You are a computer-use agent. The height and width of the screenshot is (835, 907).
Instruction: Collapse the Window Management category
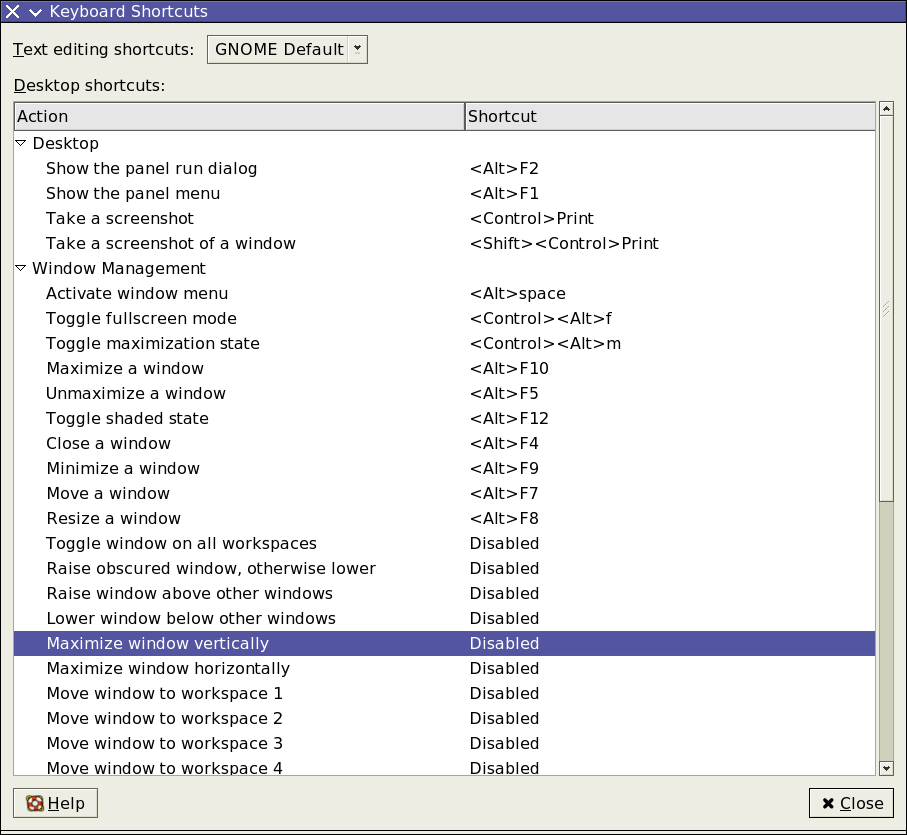pos(21,268)
